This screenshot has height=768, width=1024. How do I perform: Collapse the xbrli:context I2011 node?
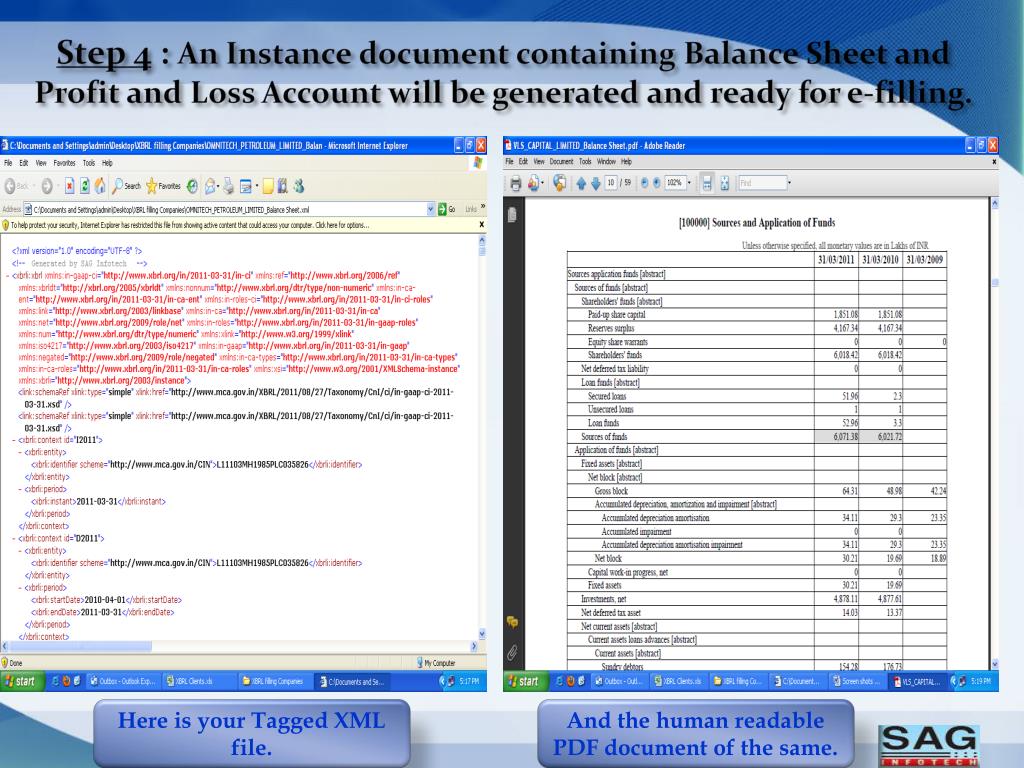14,440
